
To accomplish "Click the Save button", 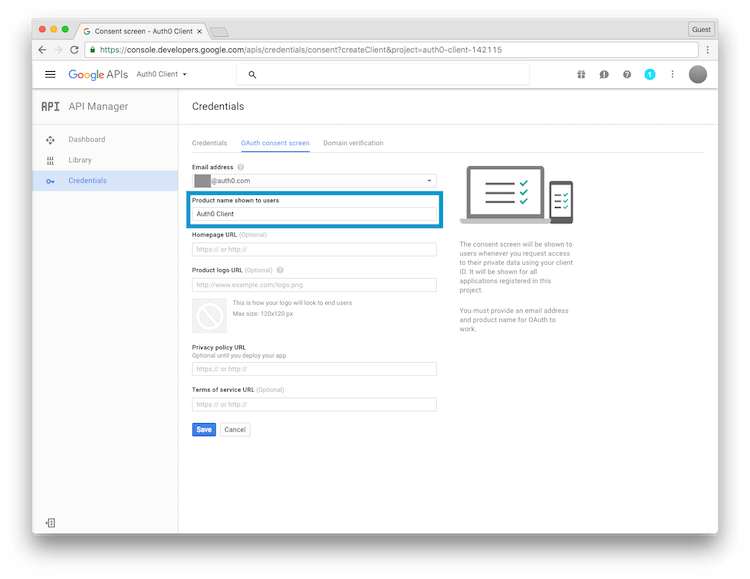I will coord(204,429).
